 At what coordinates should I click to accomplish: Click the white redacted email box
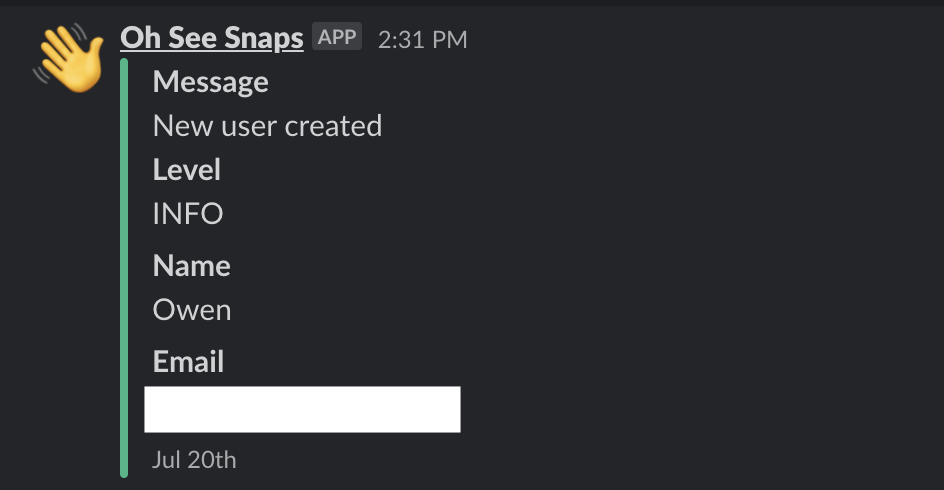[x=302, y=409]
